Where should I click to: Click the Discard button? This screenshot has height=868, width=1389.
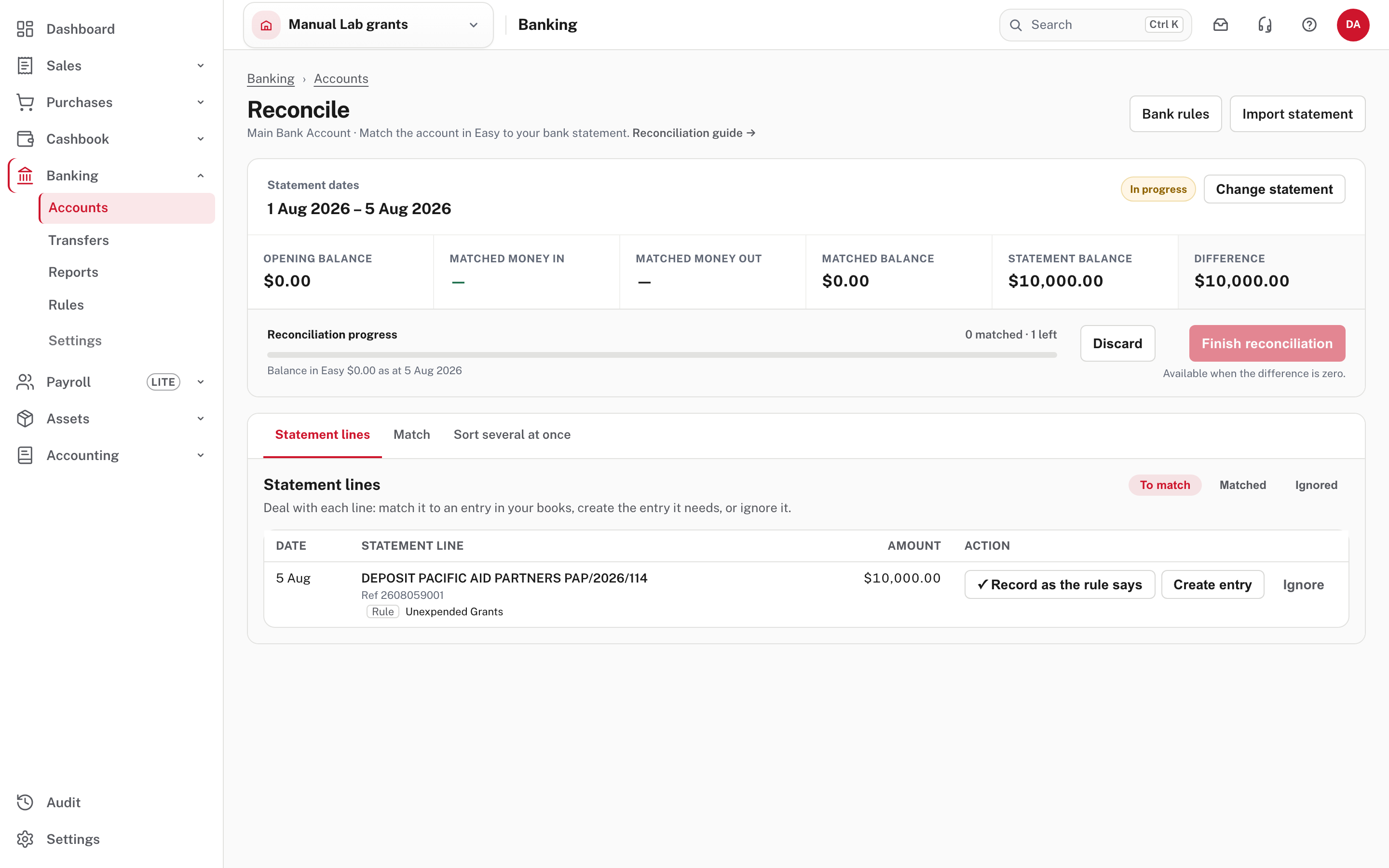coord(1117,343)
